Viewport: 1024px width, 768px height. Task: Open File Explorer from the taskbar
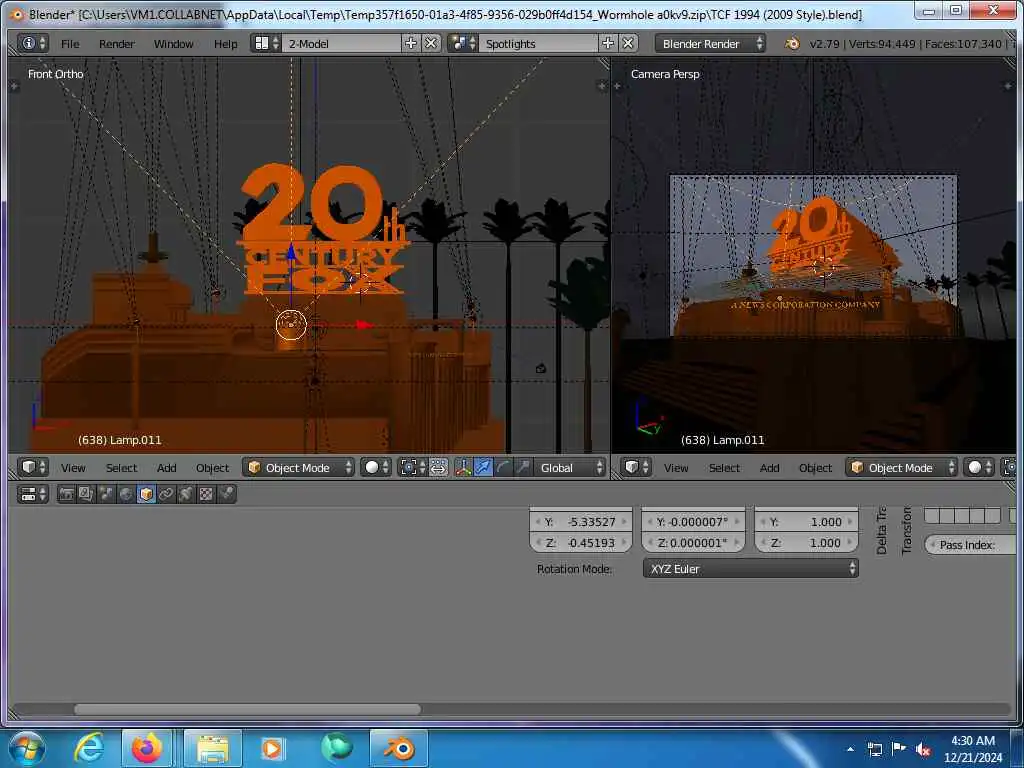213,748
